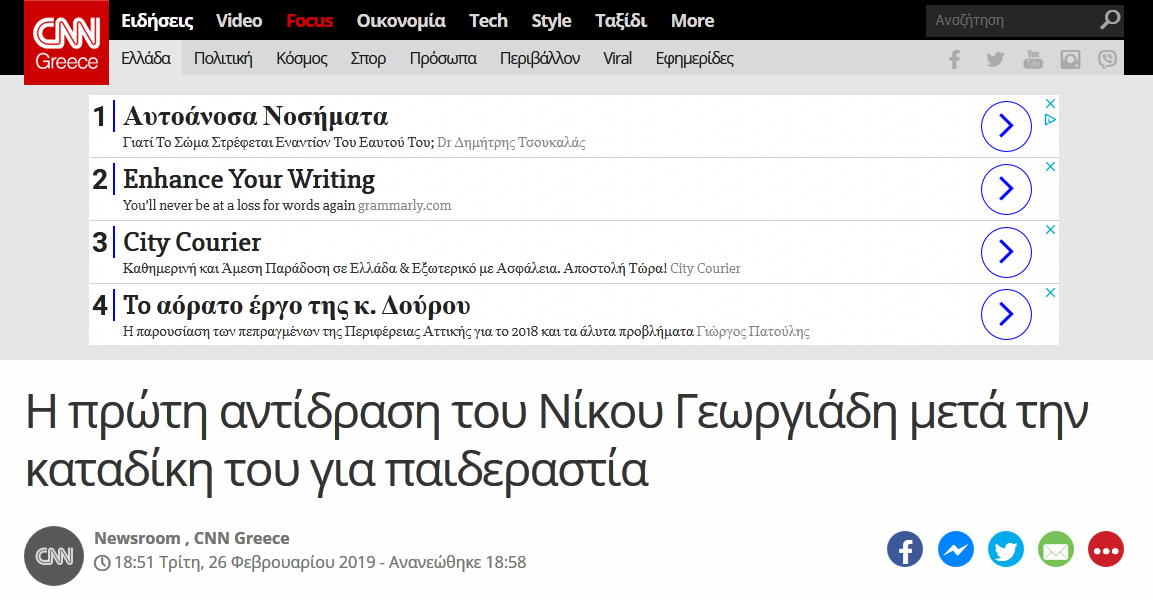The width and height of the screenshot is (1153, 600).
Task: Click Dr Δημήτρης Τσουκαλάς ad source
Action: (511, 143)
